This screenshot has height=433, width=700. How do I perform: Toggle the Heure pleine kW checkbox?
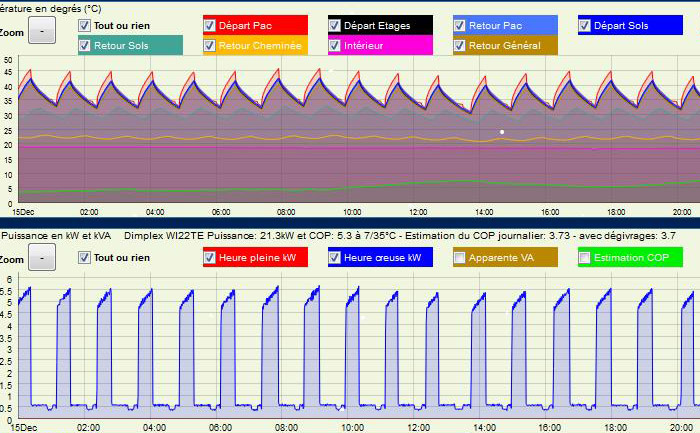click(209, 257)
